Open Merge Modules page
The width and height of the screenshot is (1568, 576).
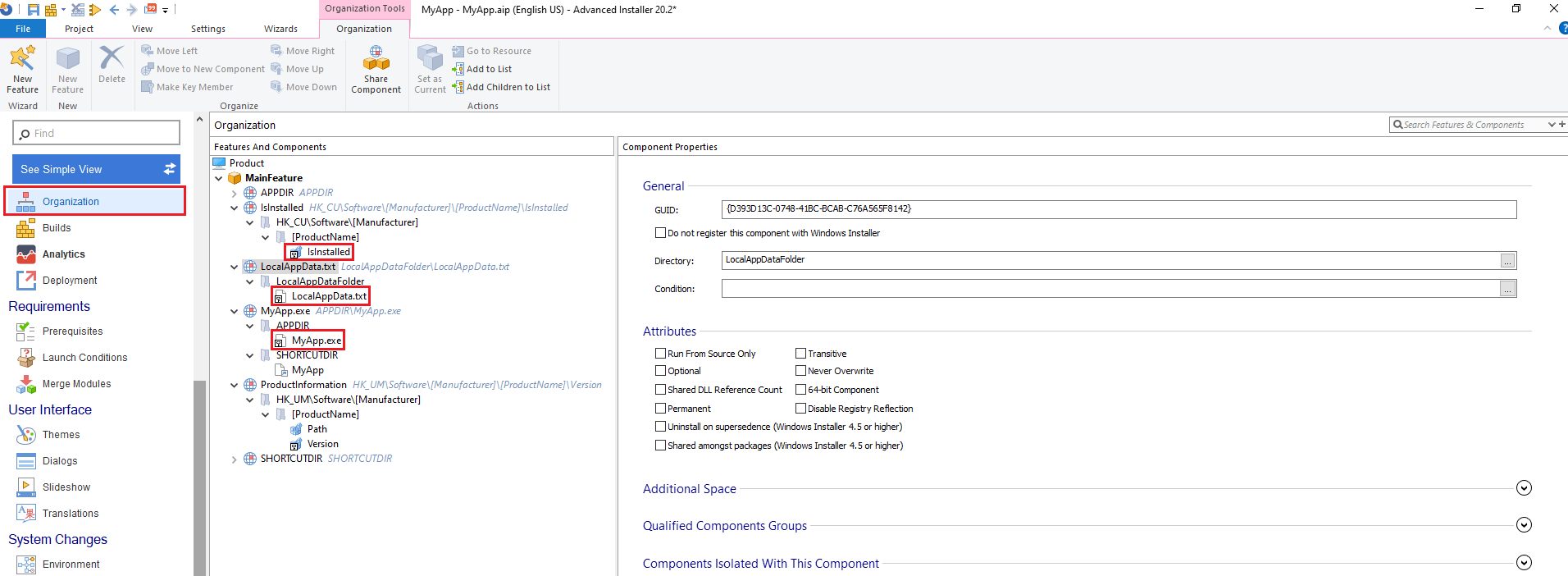point(76,384)
